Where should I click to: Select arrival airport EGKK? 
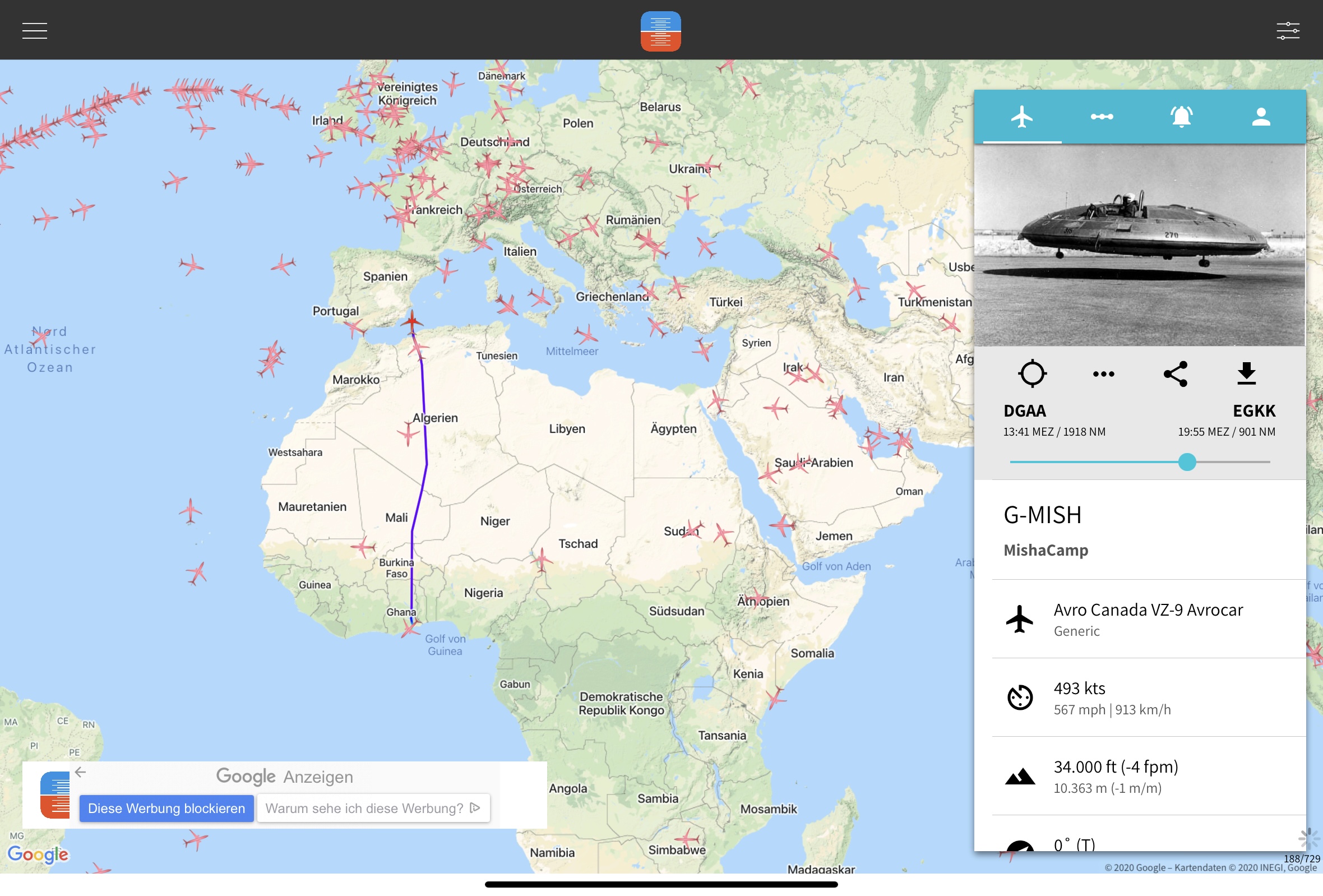point(1253,410)
